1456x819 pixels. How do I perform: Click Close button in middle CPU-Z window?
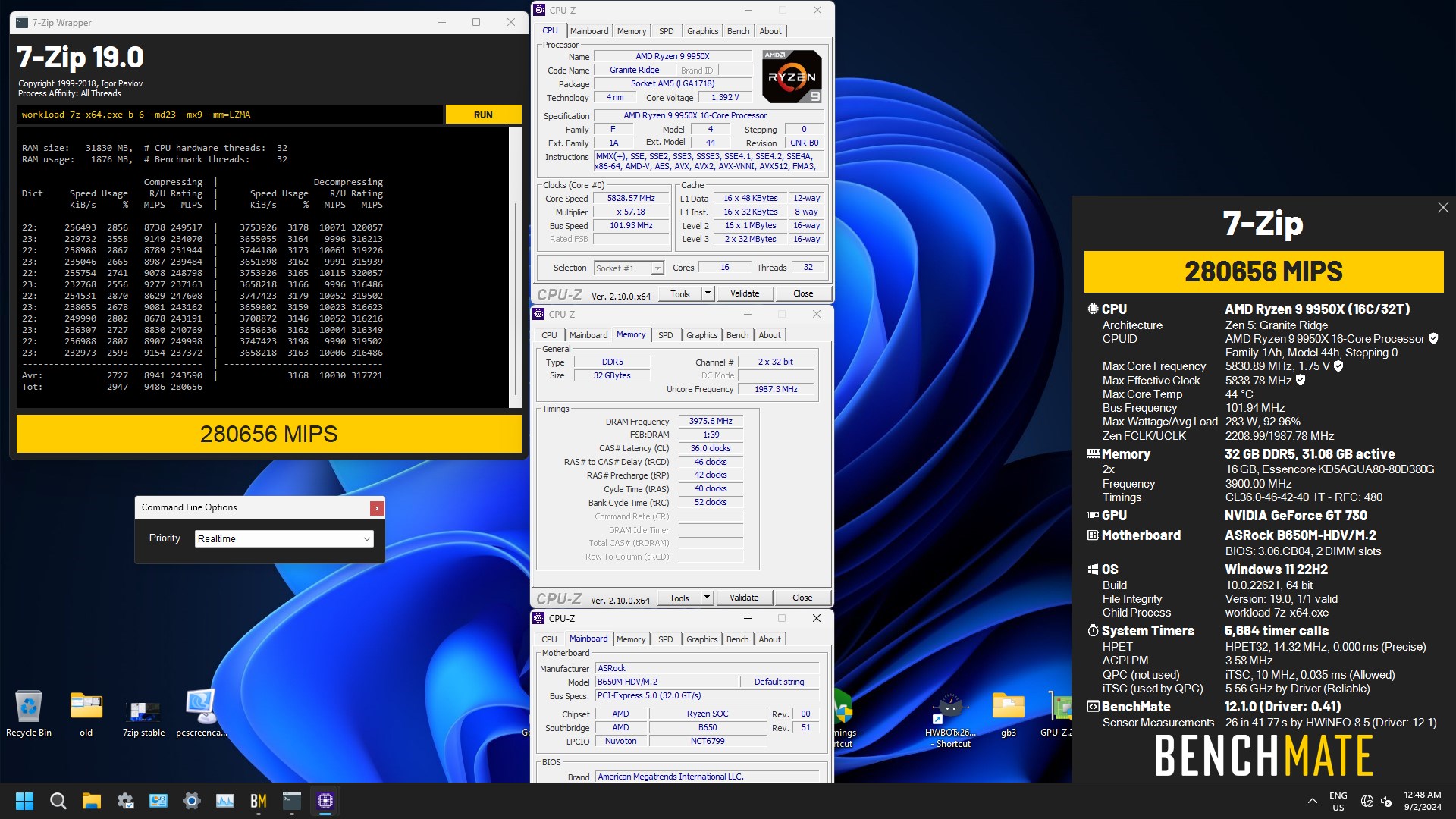802,598
